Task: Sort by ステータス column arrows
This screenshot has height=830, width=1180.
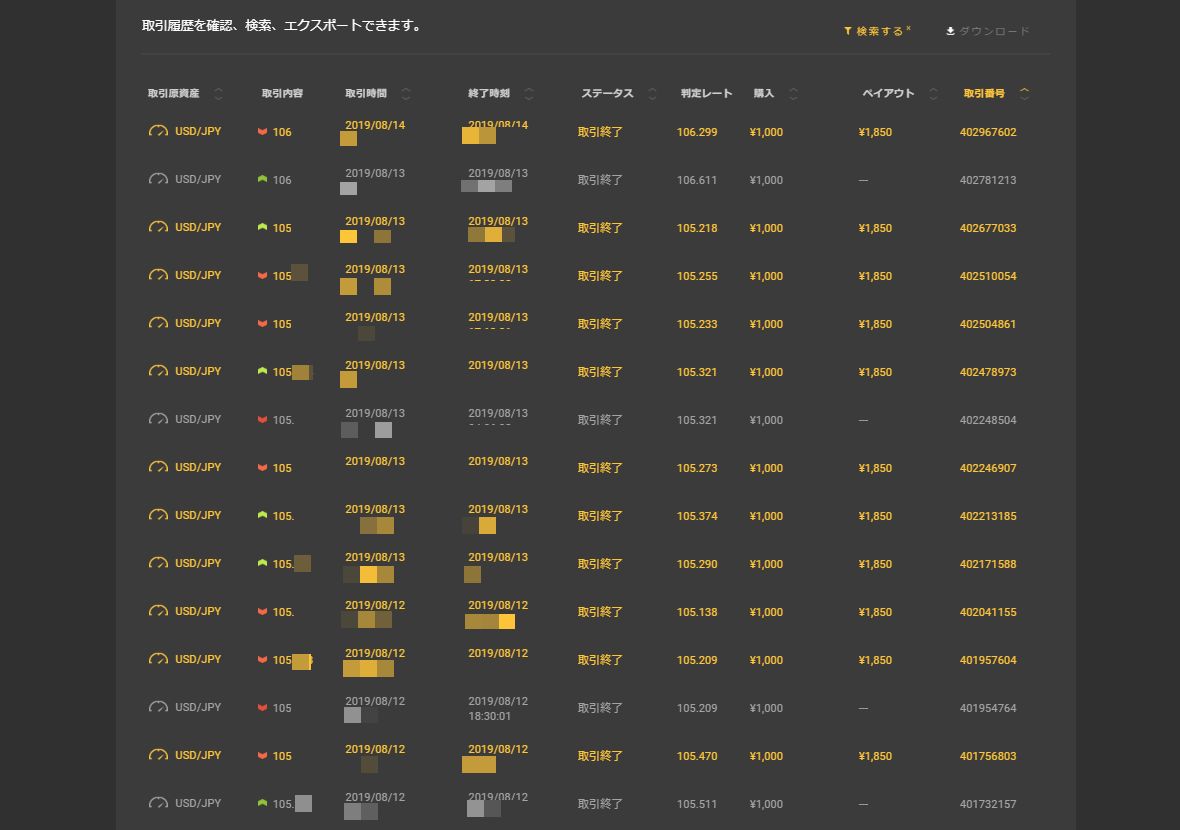Action: point(652,93)
